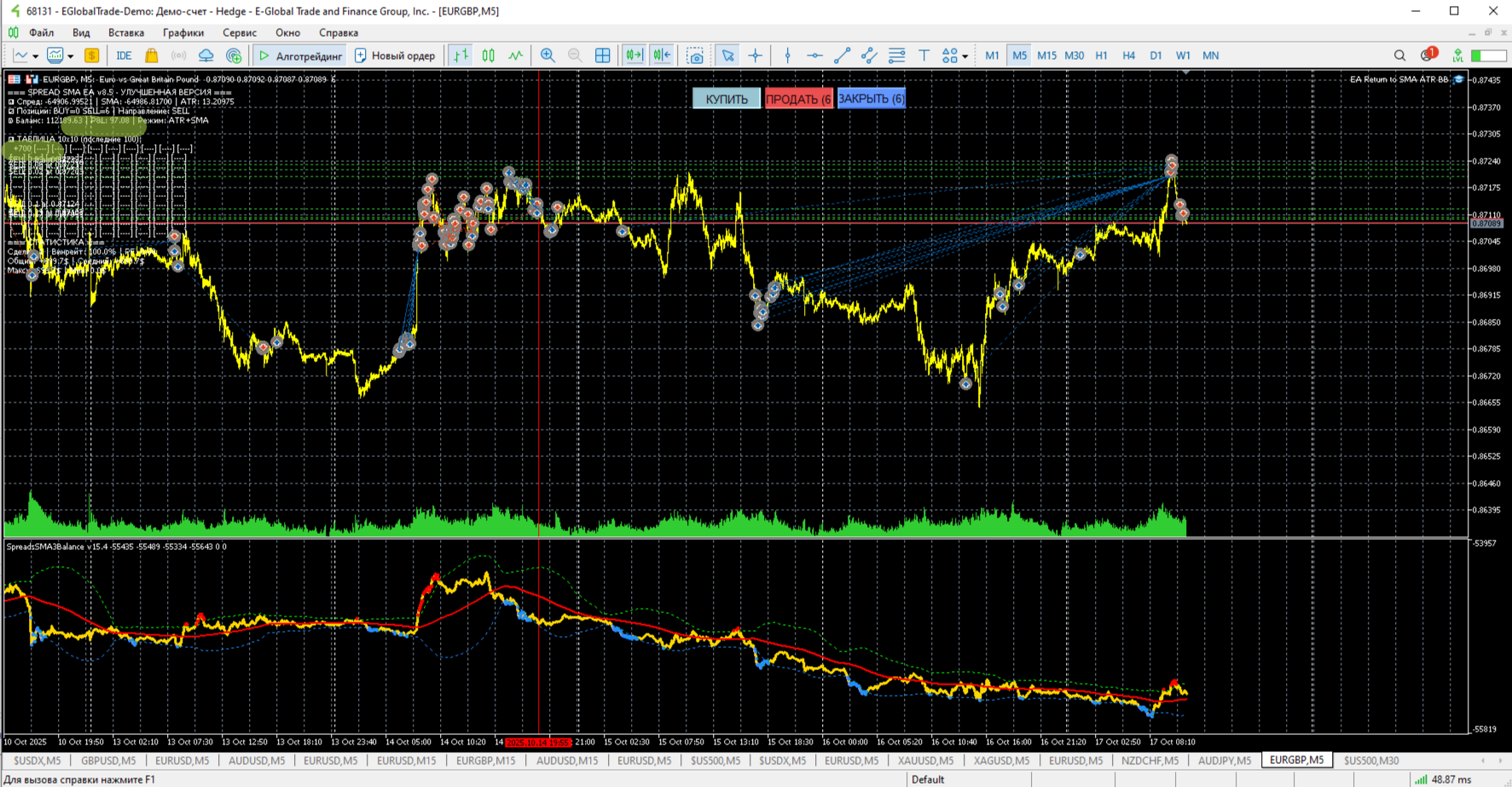1512x787 pixels.
Task: Open the Файл menu
Action: [x=41, y=32]
